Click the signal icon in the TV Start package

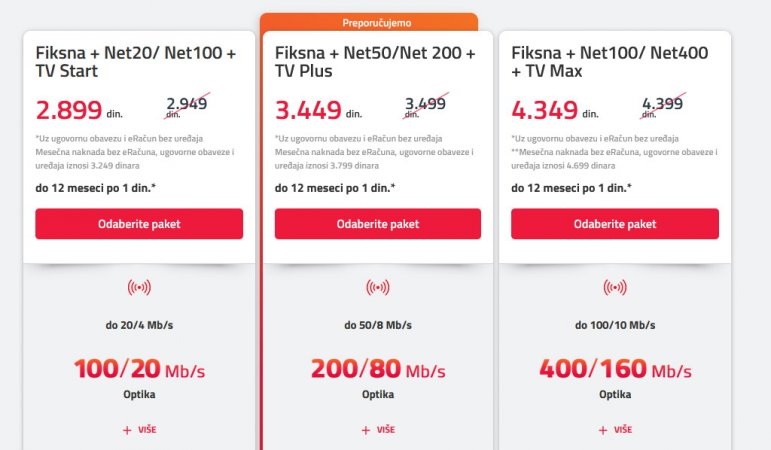click(x=139, y=287)
